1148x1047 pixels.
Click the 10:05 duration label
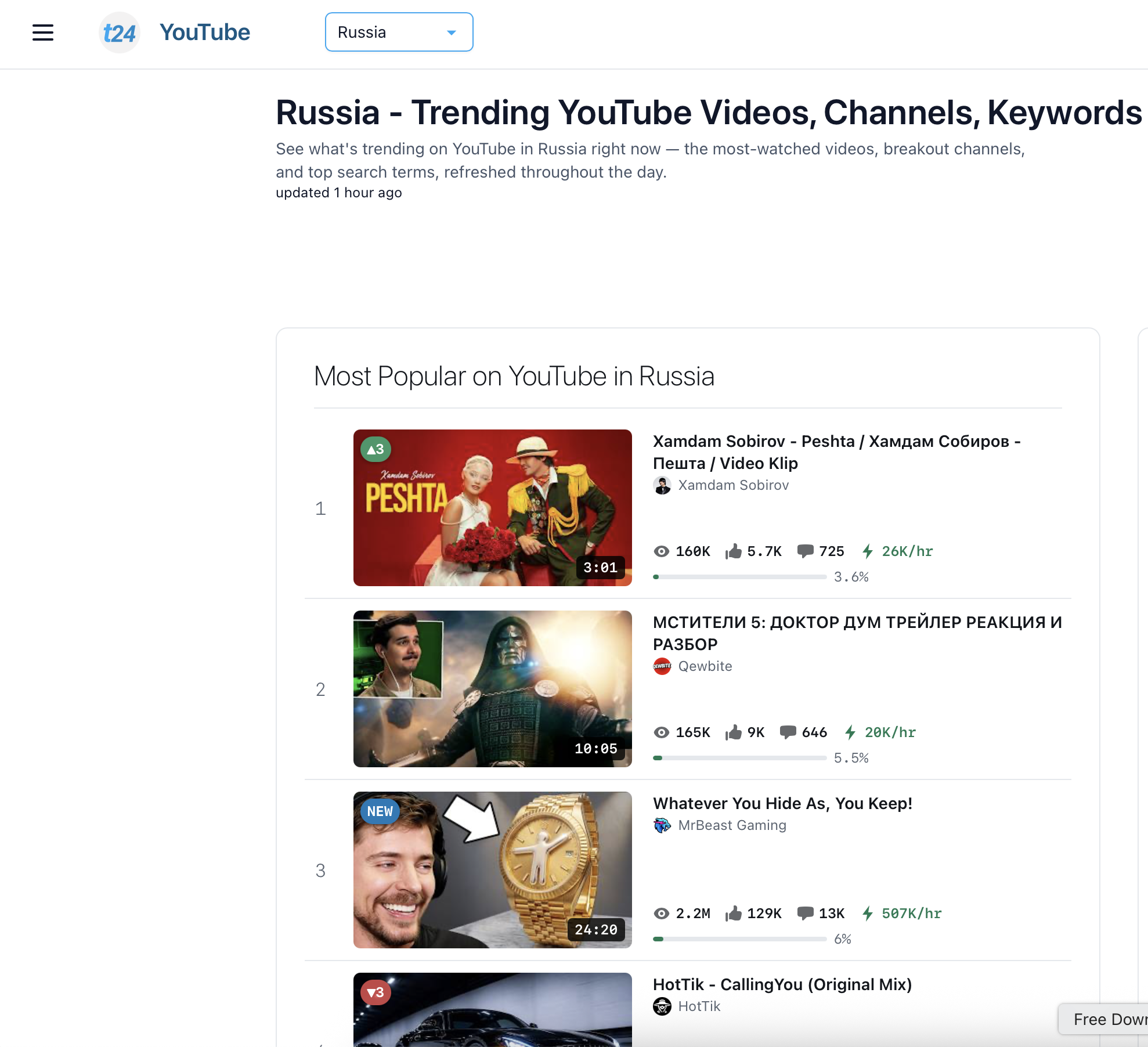point(596,749)
